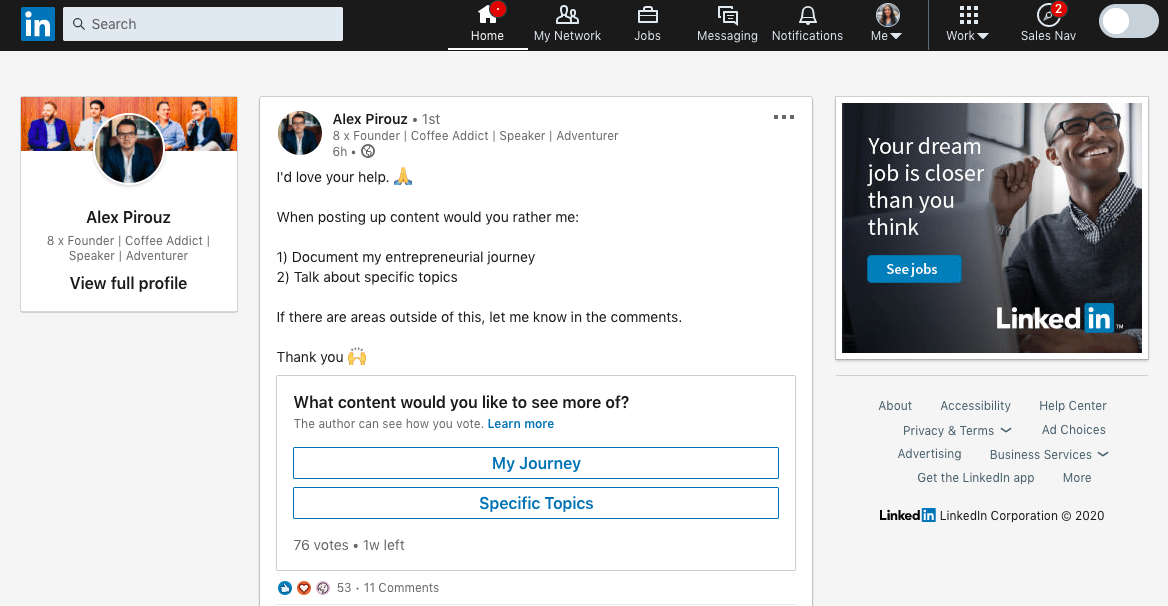Click Alex Pirouz's name in the sidebar card
The image size is (1168, 606).
point(128,217)
